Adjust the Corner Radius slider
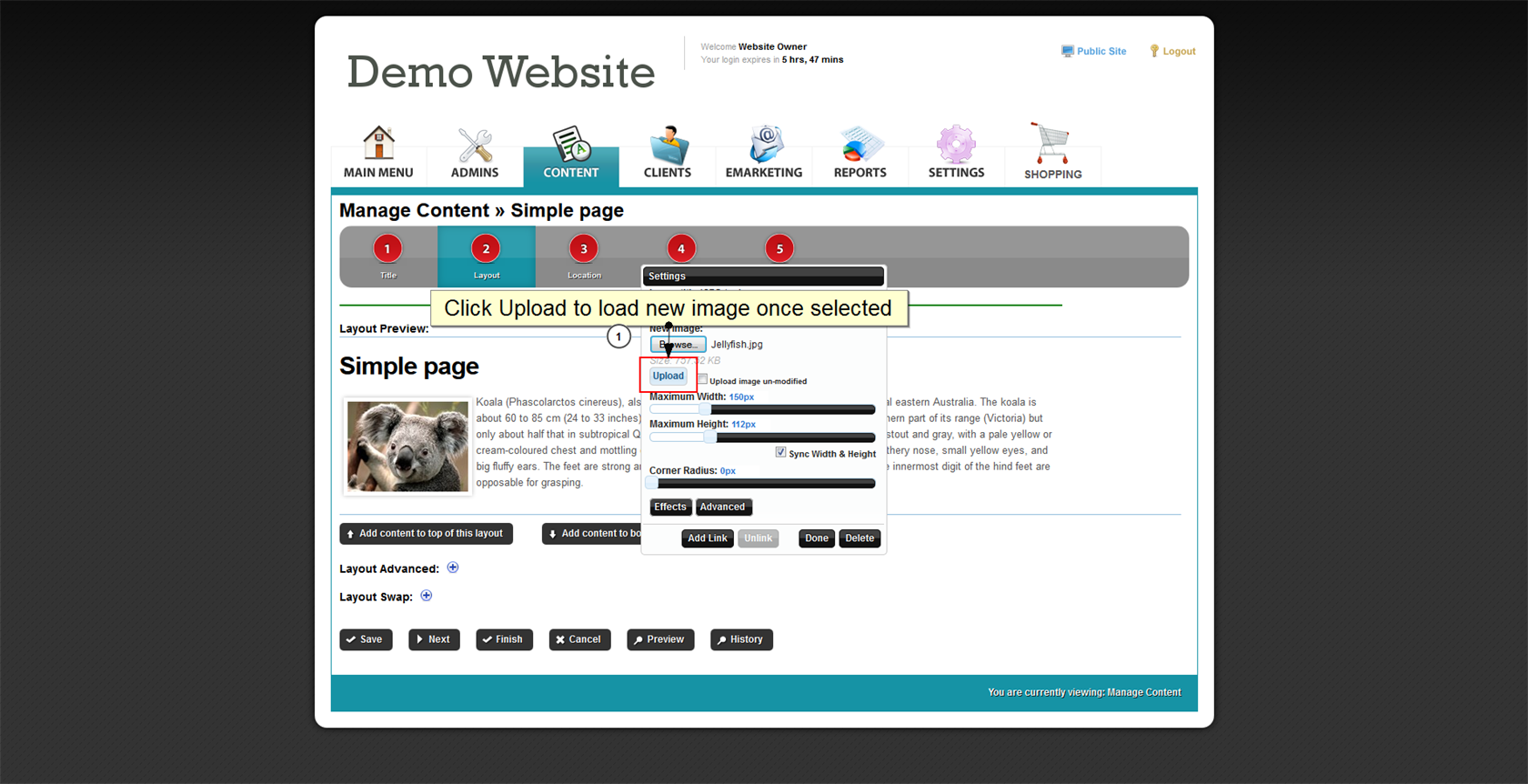This screenshot has height=784, width=1528. coord(653,484)
